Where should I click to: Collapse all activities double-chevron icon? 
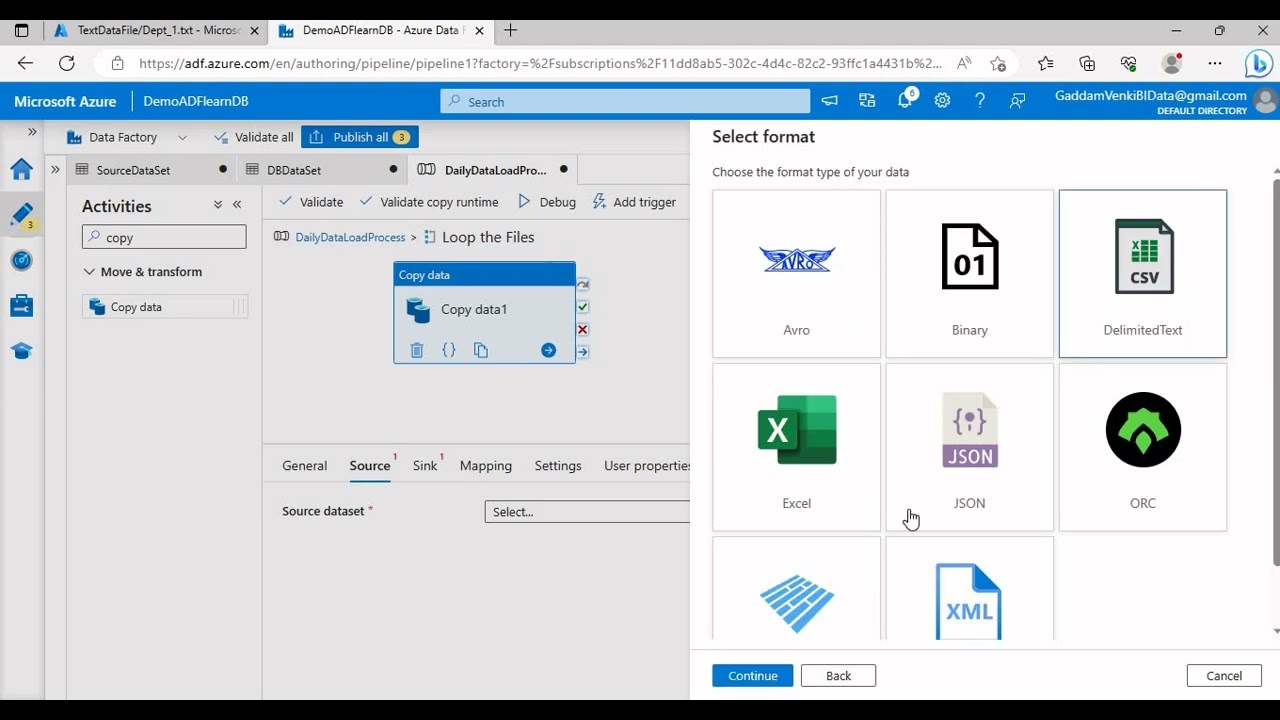click(218, 205)
